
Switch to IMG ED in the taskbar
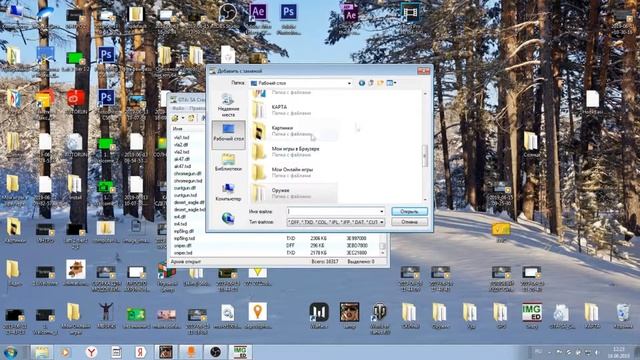click(240, 351)
